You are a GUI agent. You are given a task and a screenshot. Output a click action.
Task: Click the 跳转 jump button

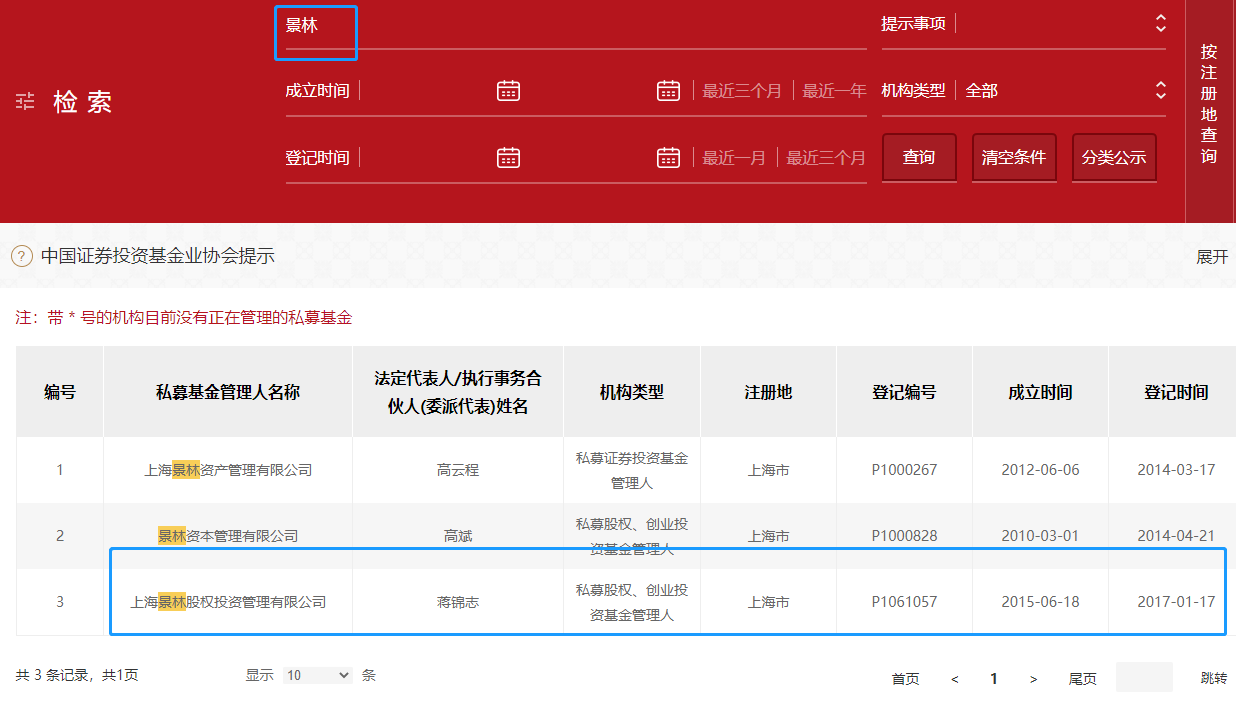coord(1214,678)
